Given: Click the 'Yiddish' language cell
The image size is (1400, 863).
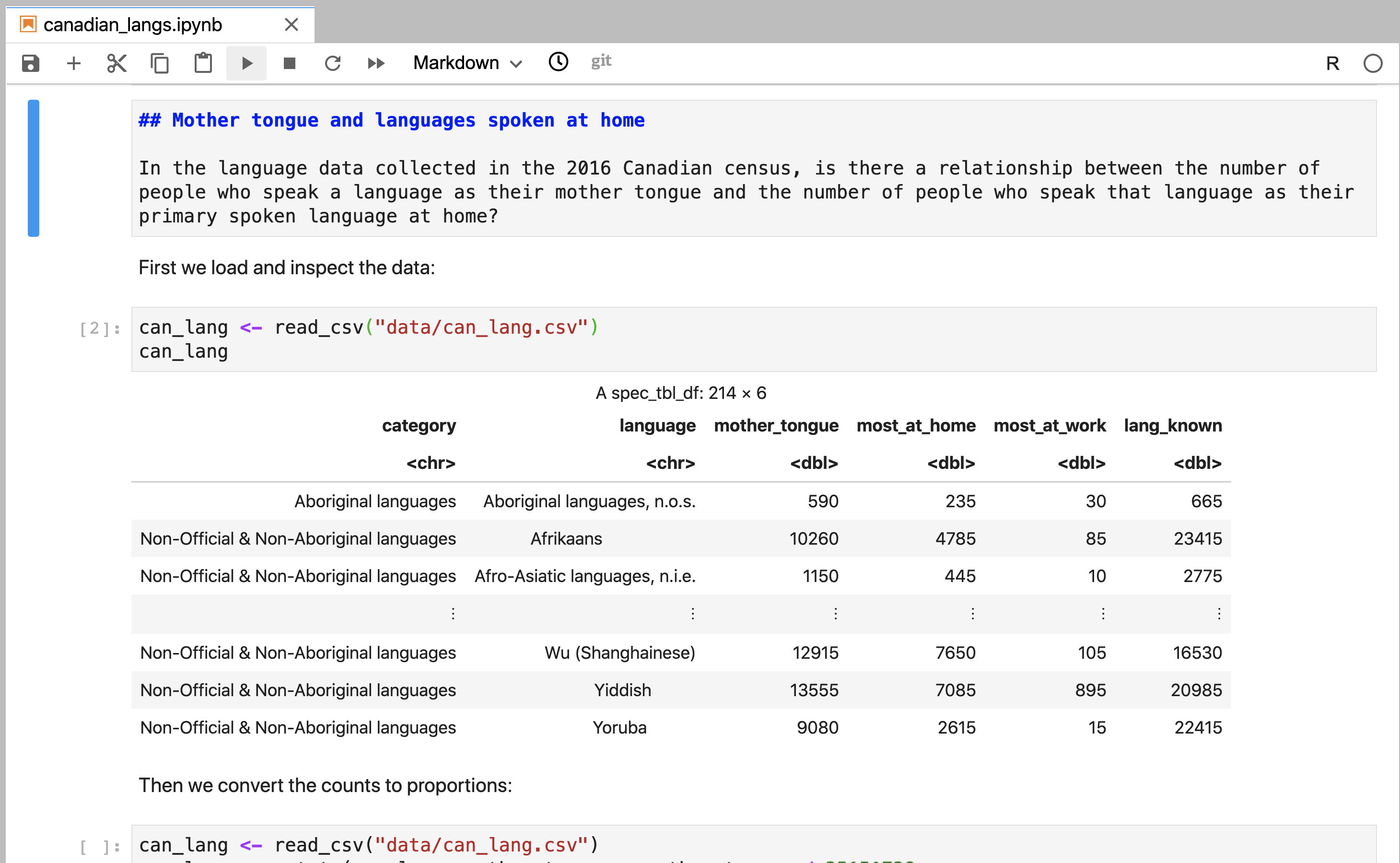Looking at the screenshot, I should click(622, 690).
